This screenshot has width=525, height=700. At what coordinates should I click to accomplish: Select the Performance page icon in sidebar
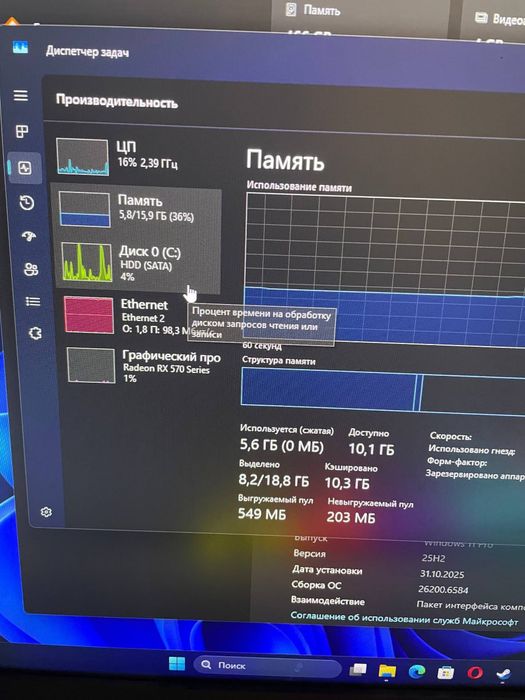(25, 168)
